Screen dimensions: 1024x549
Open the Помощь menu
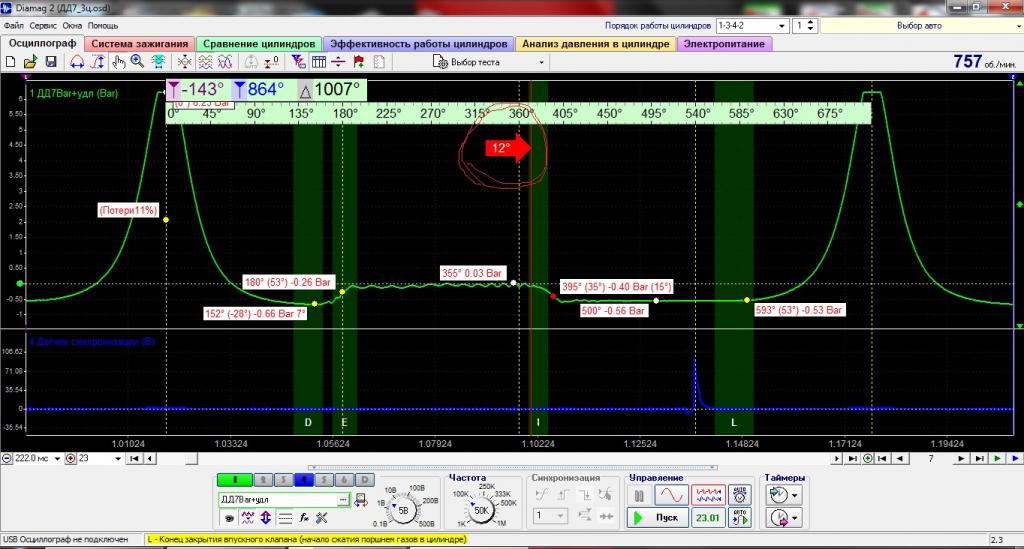click(x=103, y=25)
